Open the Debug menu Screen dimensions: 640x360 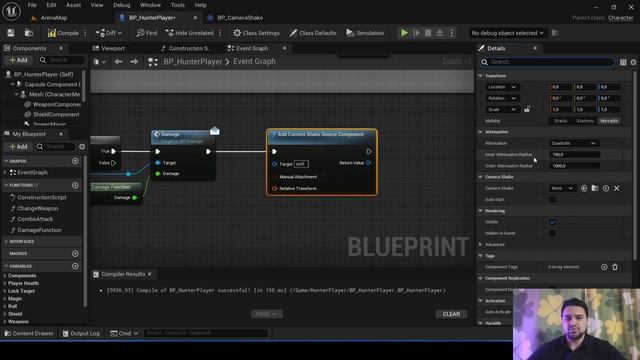pos(121,5)
